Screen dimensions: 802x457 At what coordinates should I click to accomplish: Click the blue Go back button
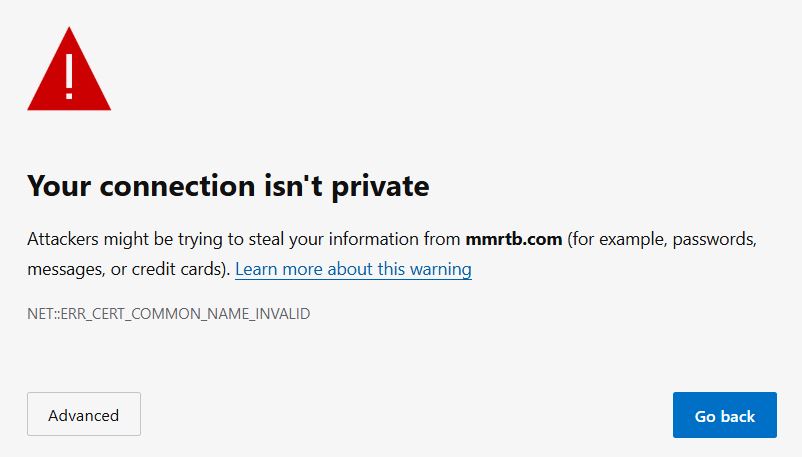pyautogui.click(x=725, y=415)
